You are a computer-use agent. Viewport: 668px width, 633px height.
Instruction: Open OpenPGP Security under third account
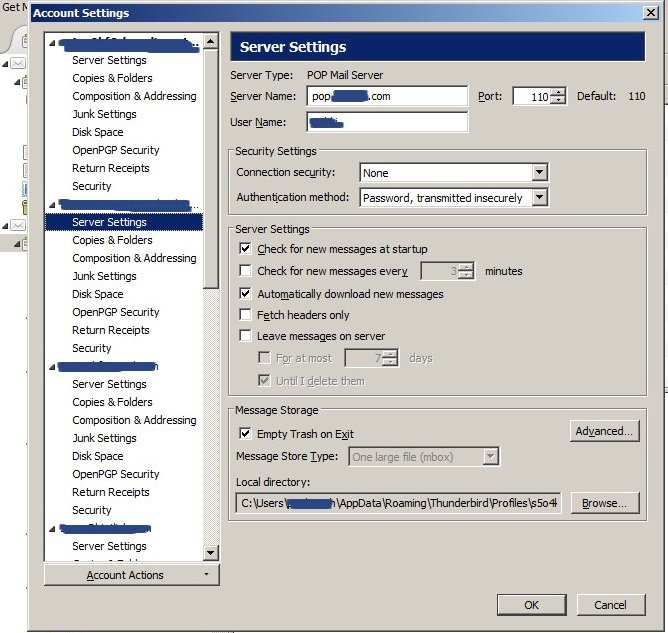pyautogui.click(x=115, y=474)
